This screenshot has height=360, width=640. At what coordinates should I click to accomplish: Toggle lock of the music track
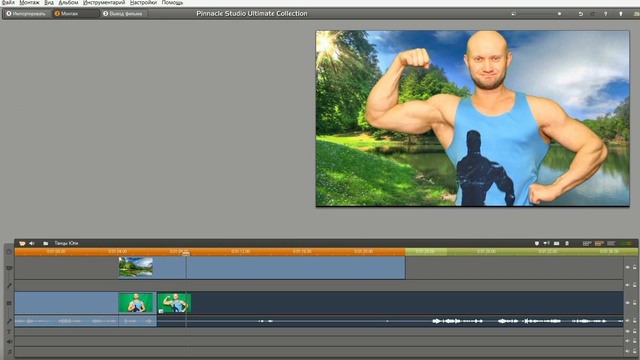pyautogui.click(x=635, y=351)
